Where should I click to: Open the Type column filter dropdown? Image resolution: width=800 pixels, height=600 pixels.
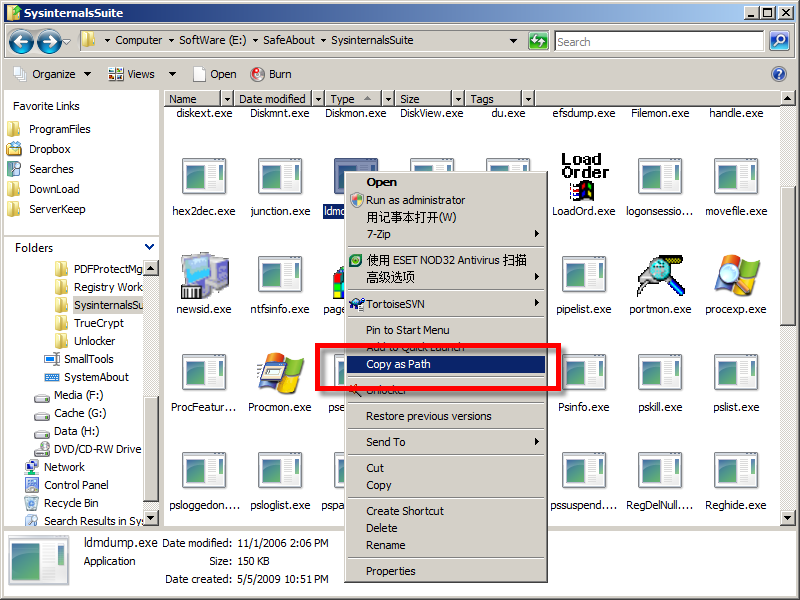pos(388,98)
